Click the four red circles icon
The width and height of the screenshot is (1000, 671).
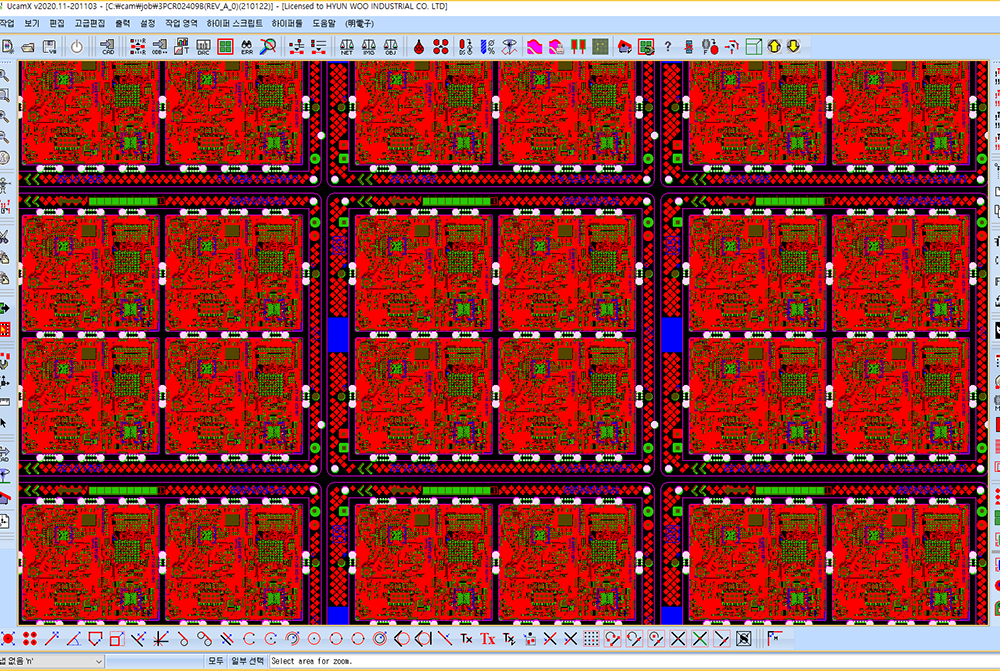coord(441,47)
